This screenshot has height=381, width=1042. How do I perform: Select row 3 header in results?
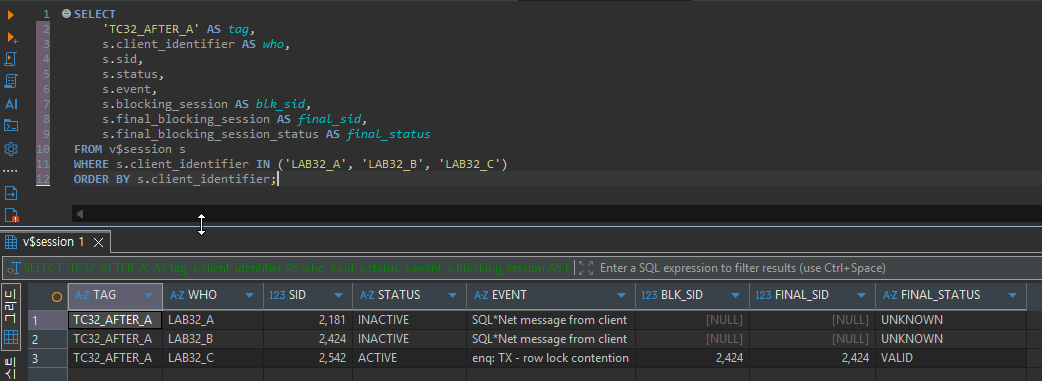point(48,358)
